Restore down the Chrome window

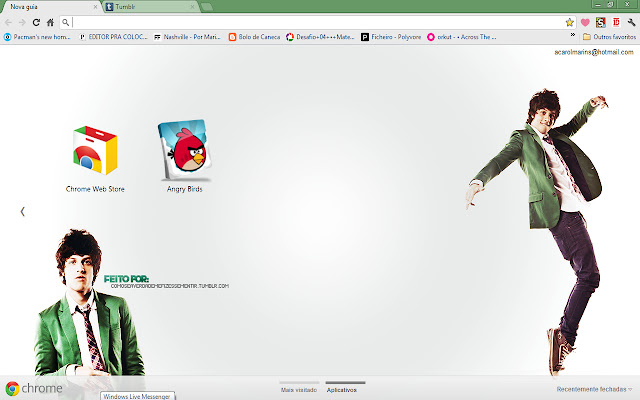tap(611, 4)
